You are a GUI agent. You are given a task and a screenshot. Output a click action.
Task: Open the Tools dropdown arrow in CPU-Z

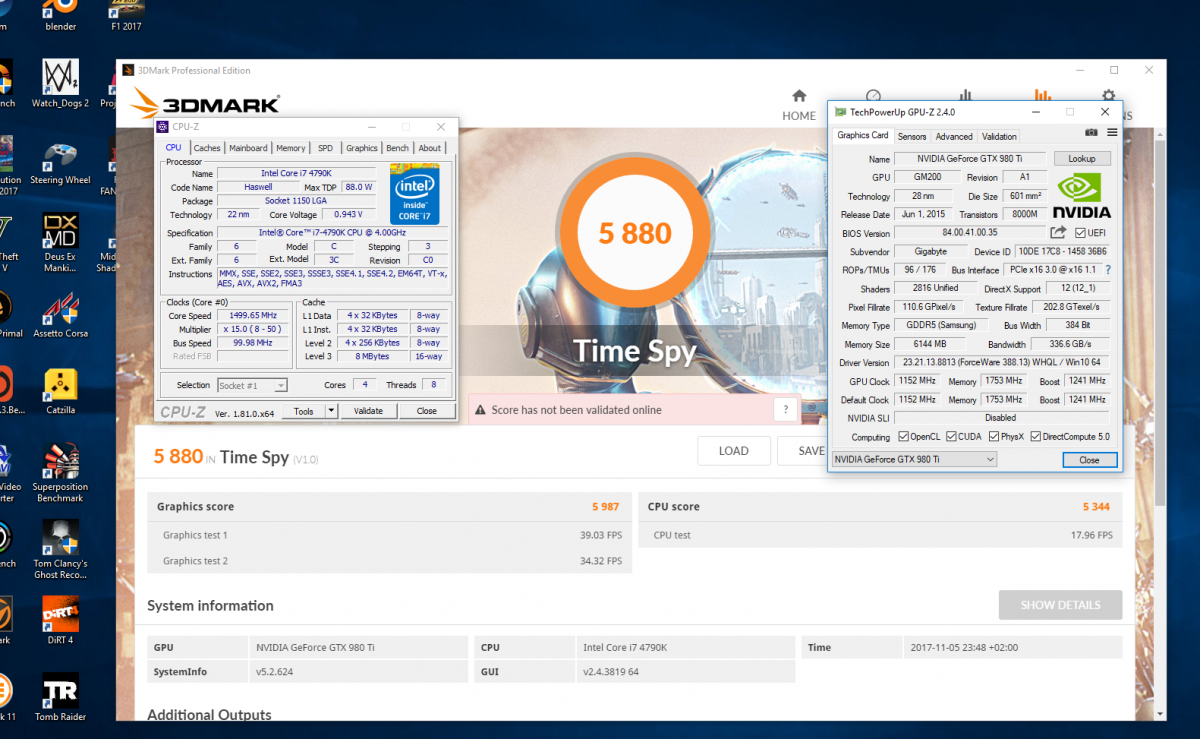tap(332, 411)
